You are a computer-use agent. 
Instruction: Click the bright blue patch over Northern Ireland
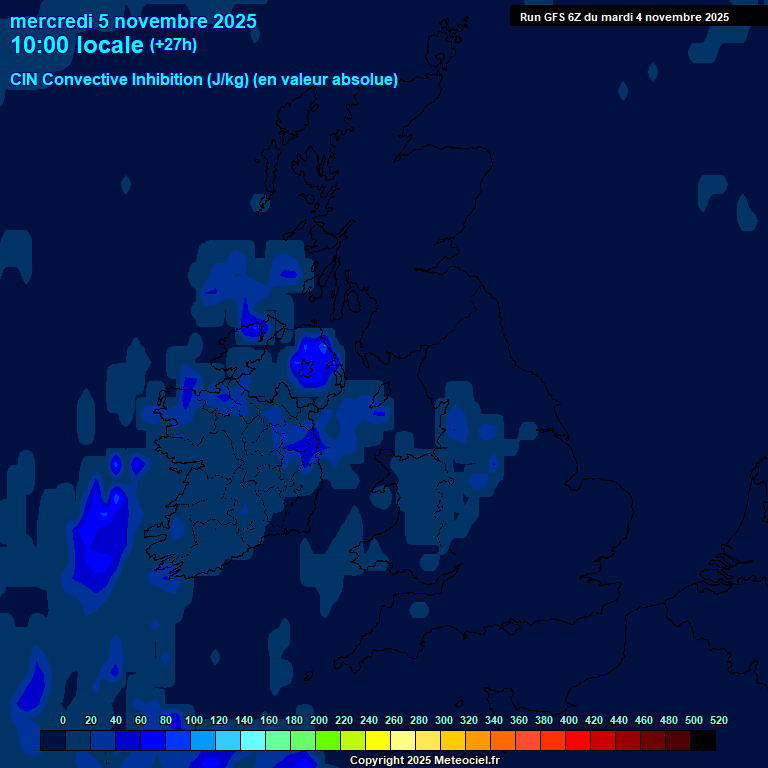312,359
